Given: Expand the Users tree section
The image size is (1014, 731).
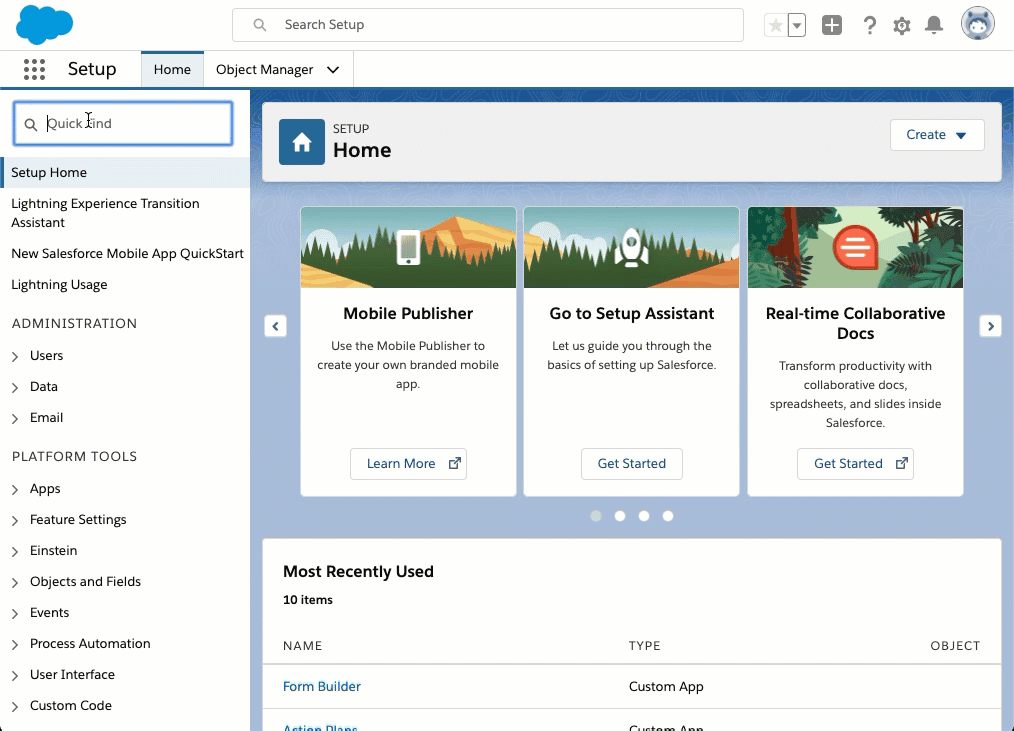Looking at the screenshot, I should pos(15,356).
